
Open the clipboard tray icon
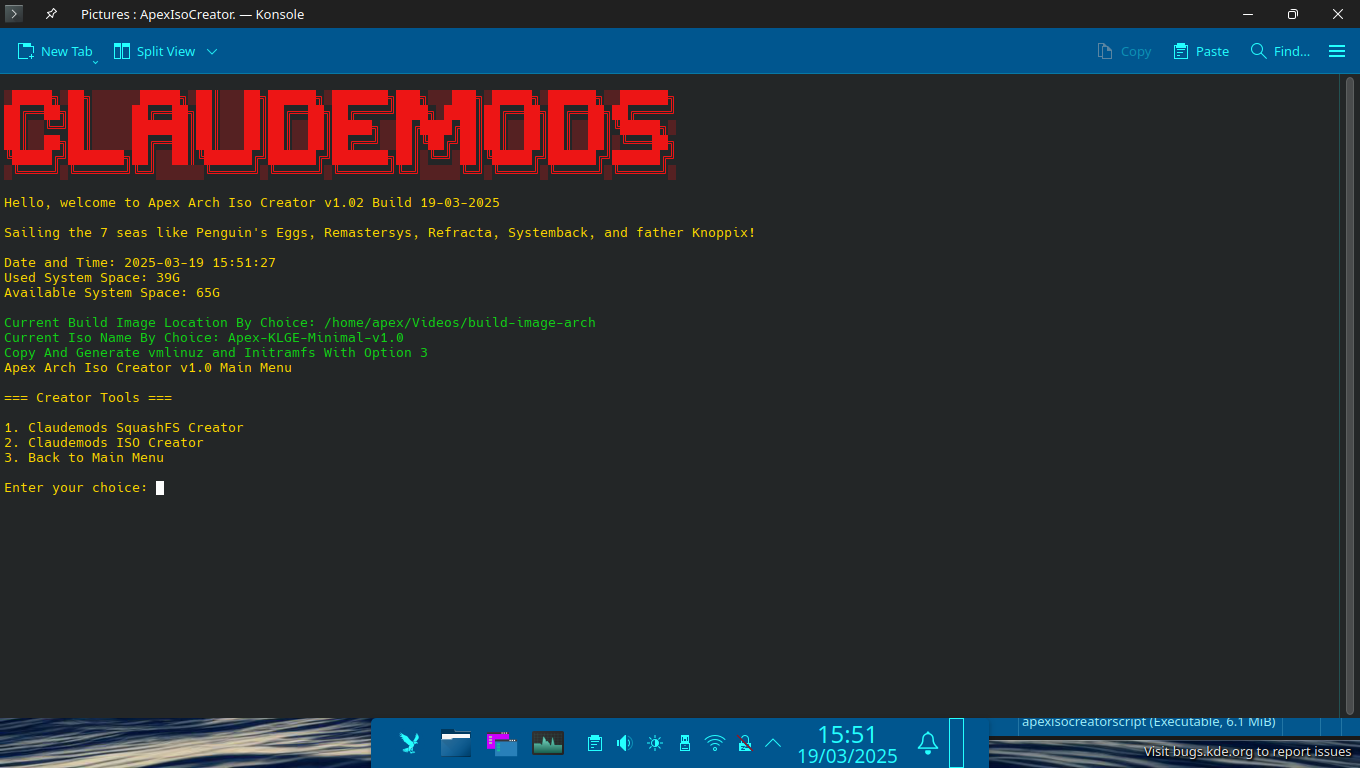pos(595,743)
